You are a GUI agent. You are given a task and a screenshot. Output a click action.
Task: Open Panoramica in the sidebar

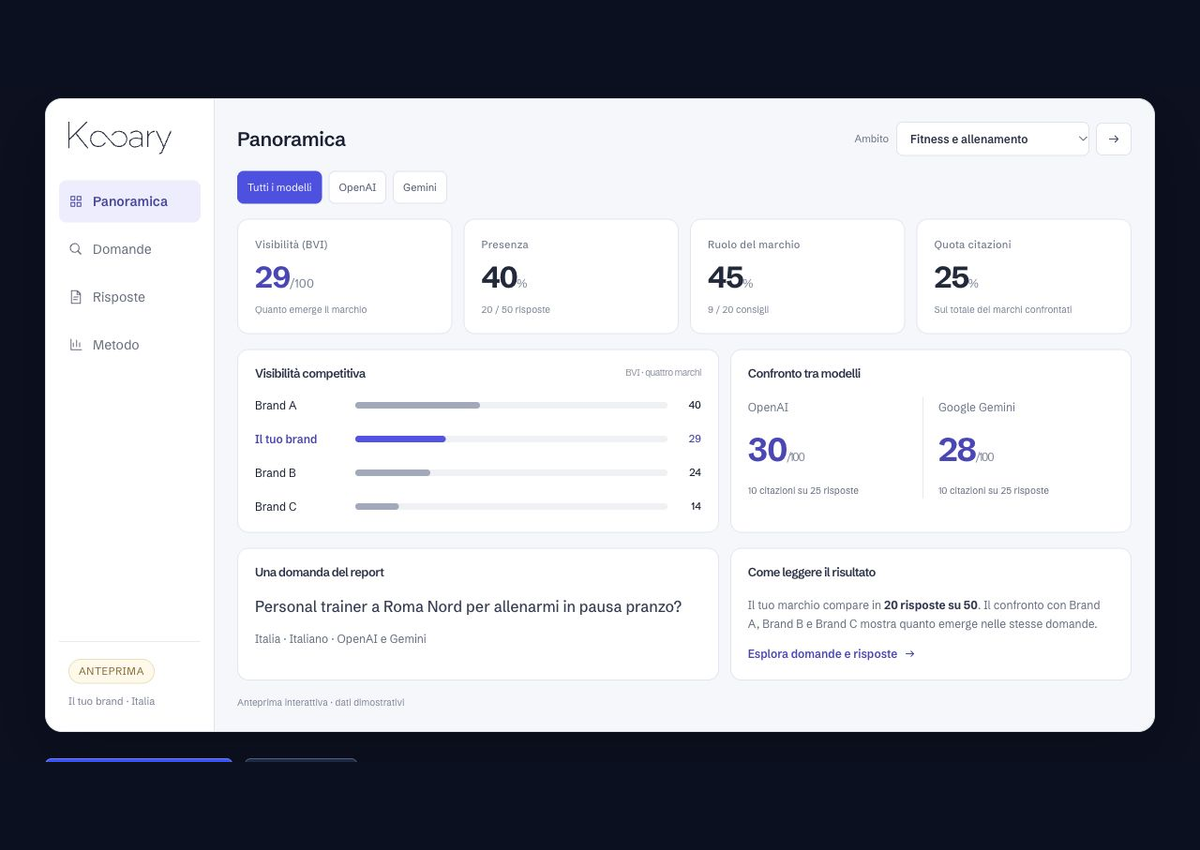coord(130,201)
